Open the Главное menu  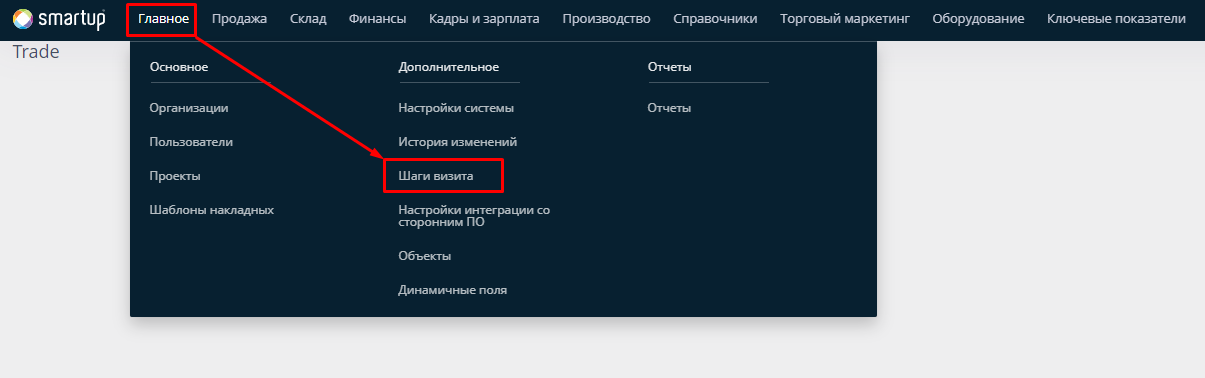163,19
